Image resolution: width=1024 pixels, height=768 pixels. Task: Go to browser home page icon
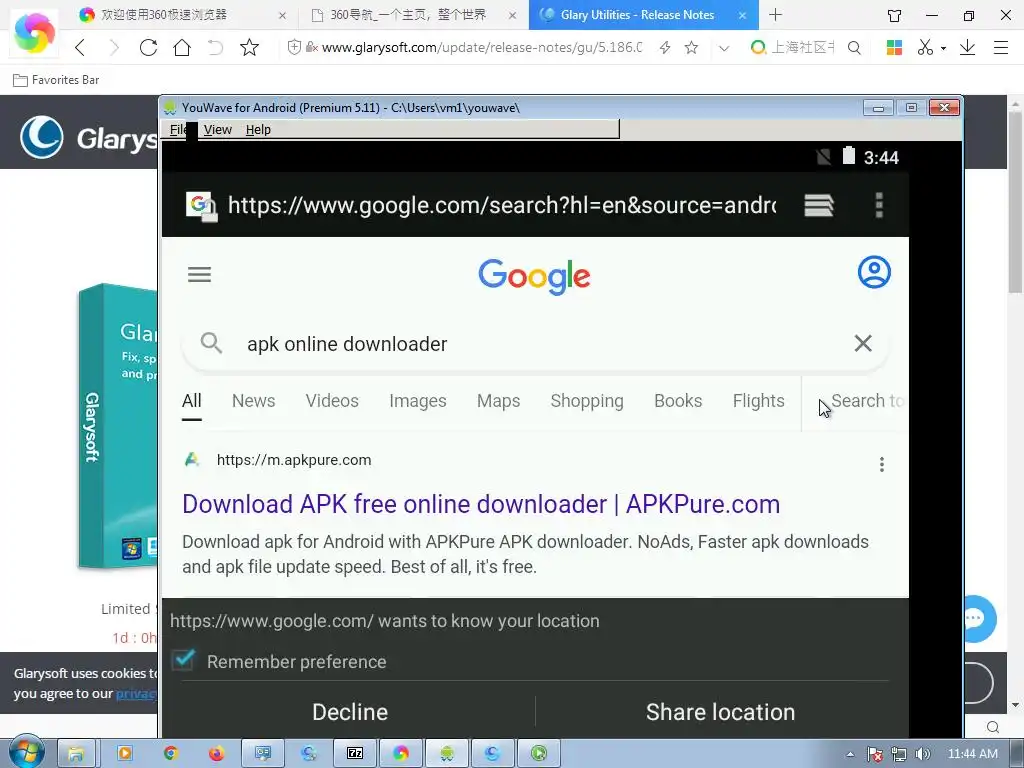point(182,47)
